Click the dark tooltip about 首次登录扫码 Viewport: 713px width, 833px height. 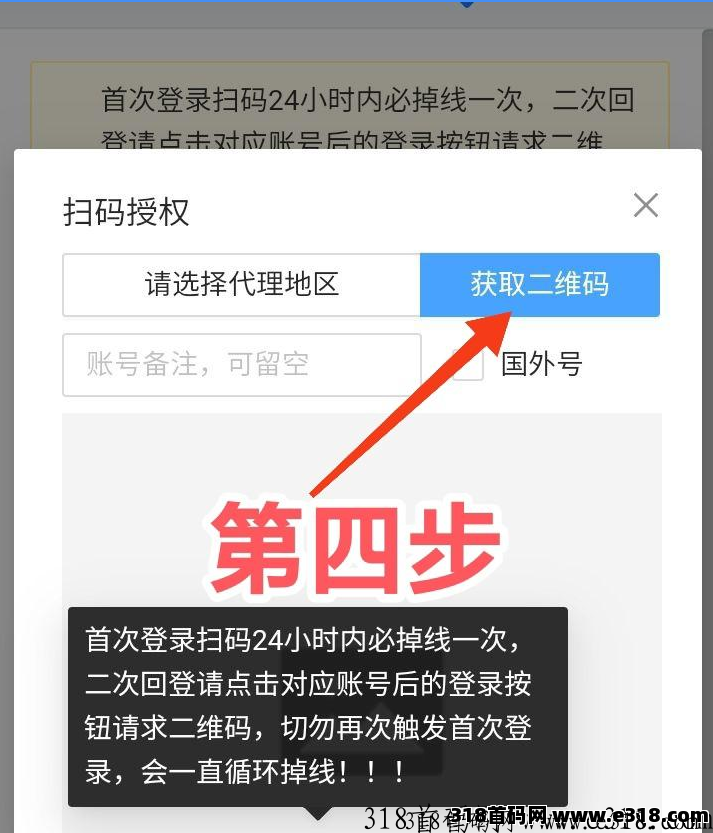(x=318, y=707)
